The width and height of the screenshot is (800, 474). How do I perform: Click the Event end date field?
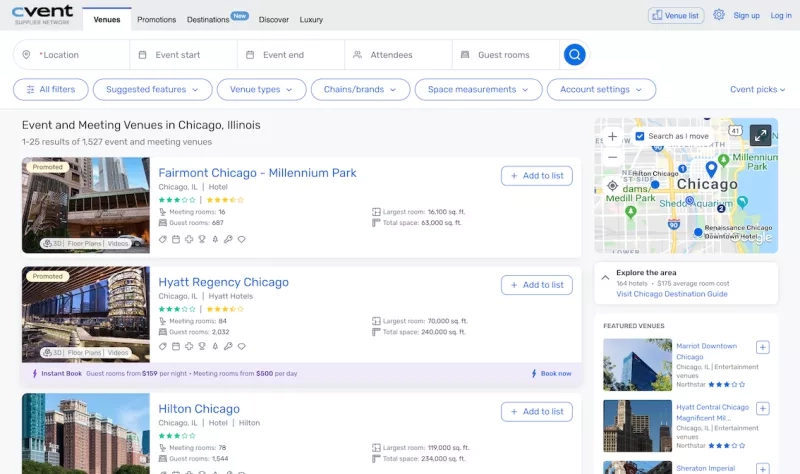(x=291, y=55)
